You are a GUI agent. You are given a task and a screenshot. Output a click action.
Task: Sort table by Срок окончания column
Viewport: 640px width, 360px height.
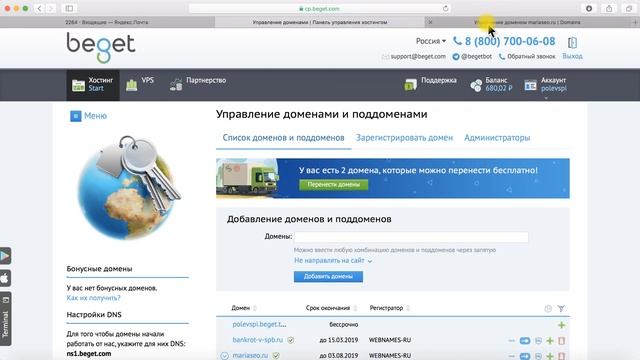pyautogui.click(x=331, y=308)
